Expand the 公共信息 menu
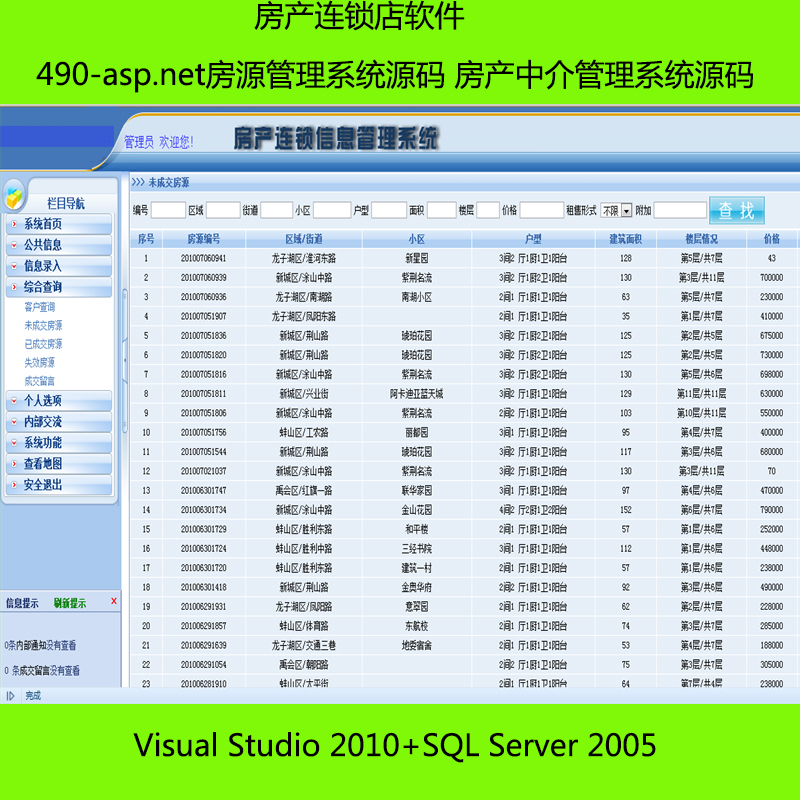This screenshot has width=800, height=800. click(x=59, y=245)
